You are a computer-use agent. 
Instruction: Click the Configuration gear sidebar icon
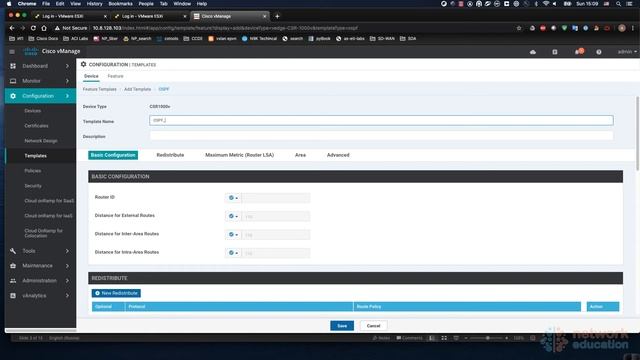(x=13, y=96)
